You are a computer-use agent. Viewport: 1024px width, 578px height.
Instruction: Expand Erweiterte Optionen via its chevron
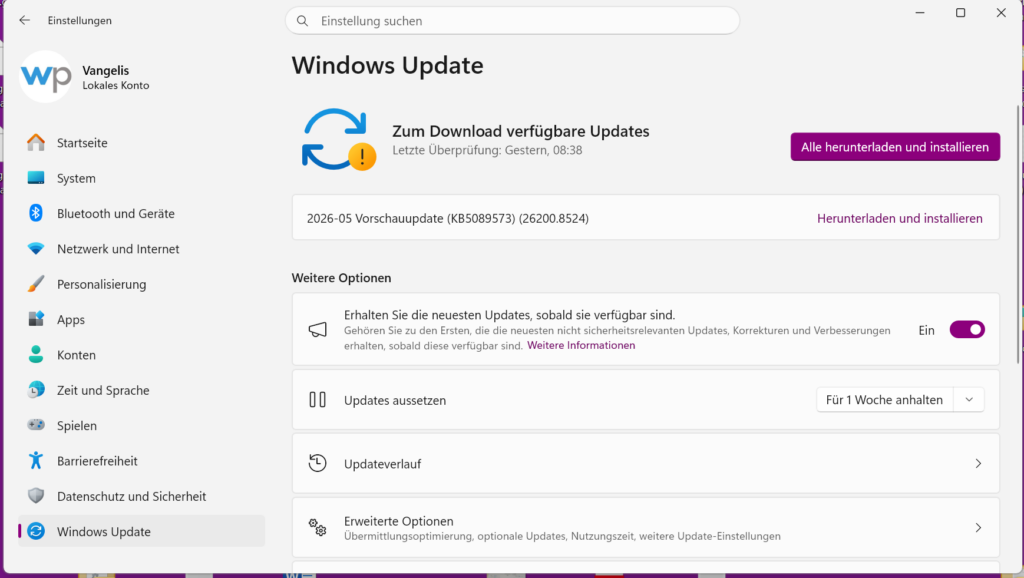(x=978, y=528)
